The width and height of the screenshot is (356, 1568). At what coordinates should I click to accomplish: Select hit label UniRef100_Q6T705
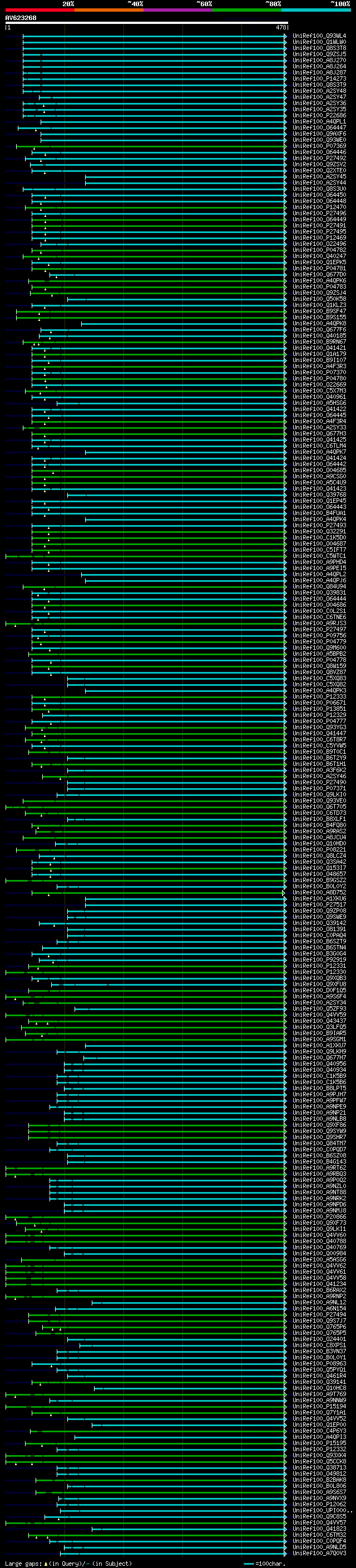point(319,807)
